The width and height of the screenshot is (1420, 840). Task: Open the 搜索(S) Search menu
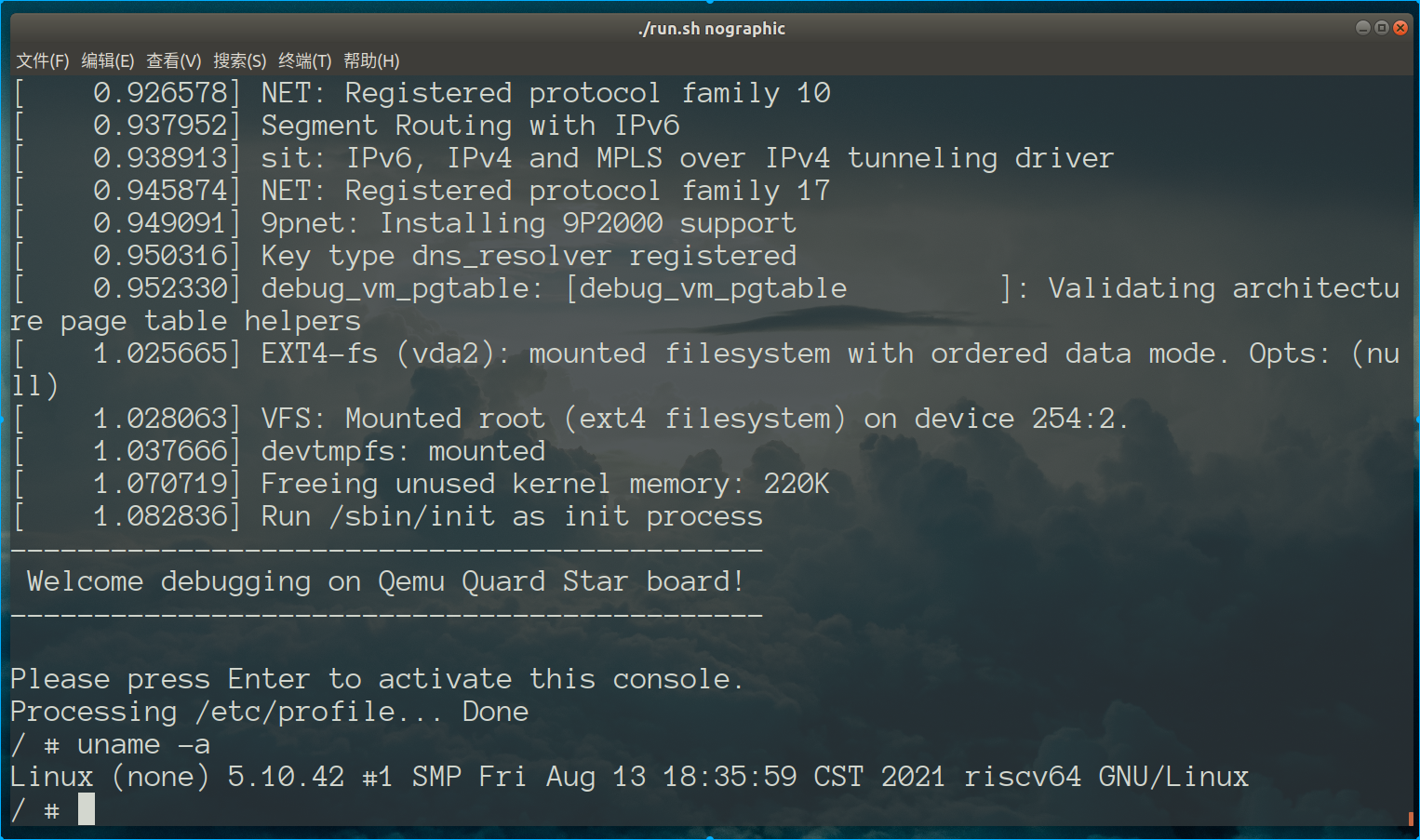click(x=240, y=60)
